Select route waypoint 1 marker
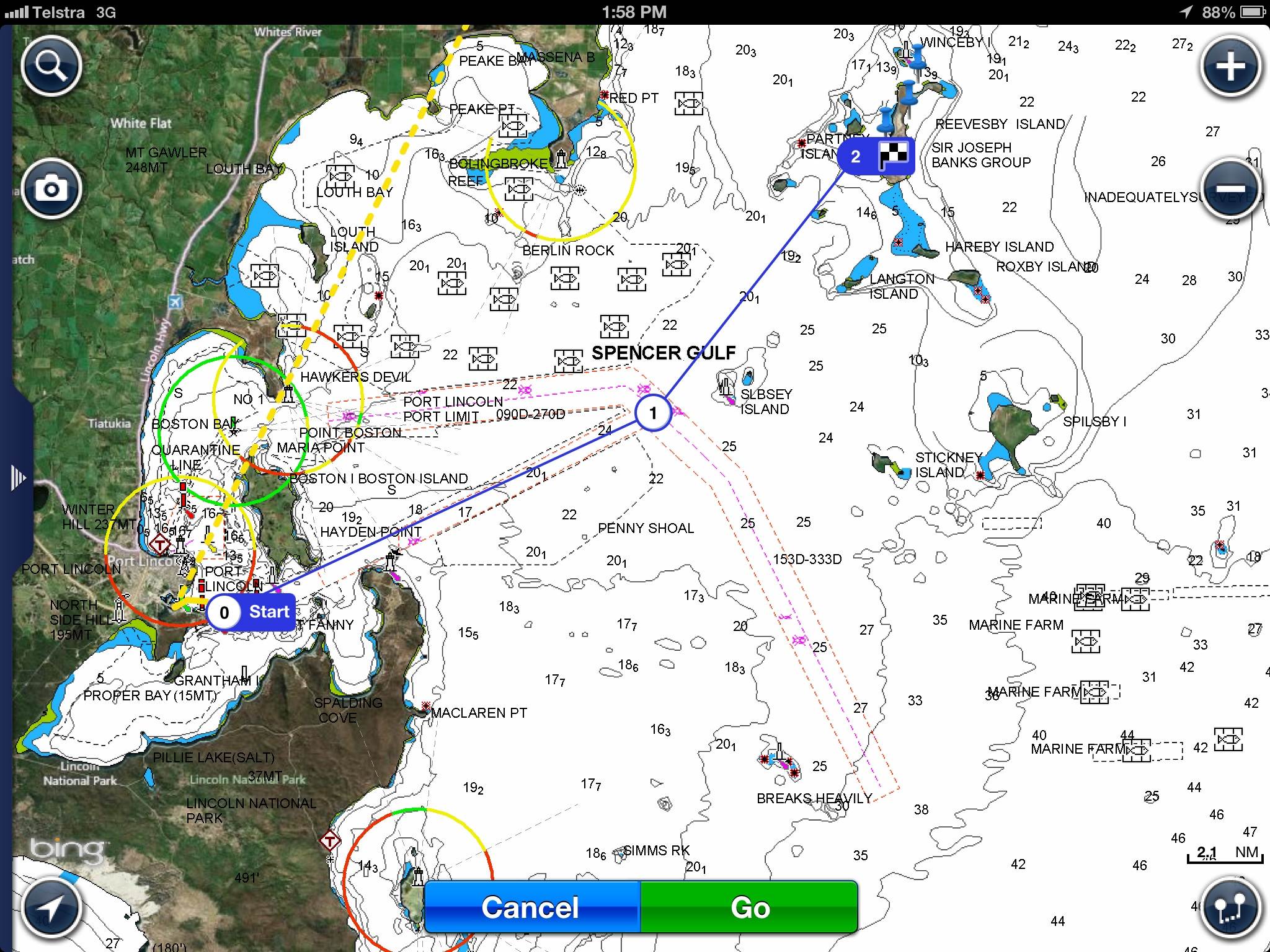This screenshot has width=1270, height=952. (653, 413)
